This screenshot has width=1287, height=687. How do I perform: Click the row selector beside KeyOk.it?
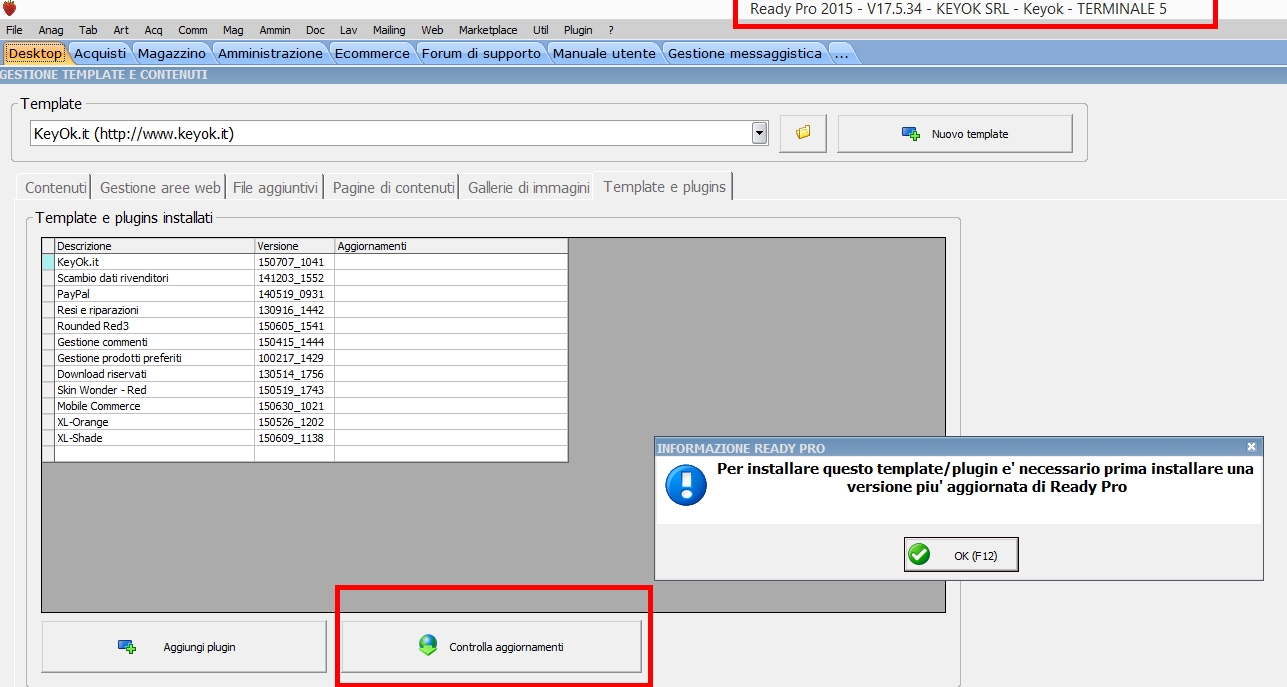[48, 262]
